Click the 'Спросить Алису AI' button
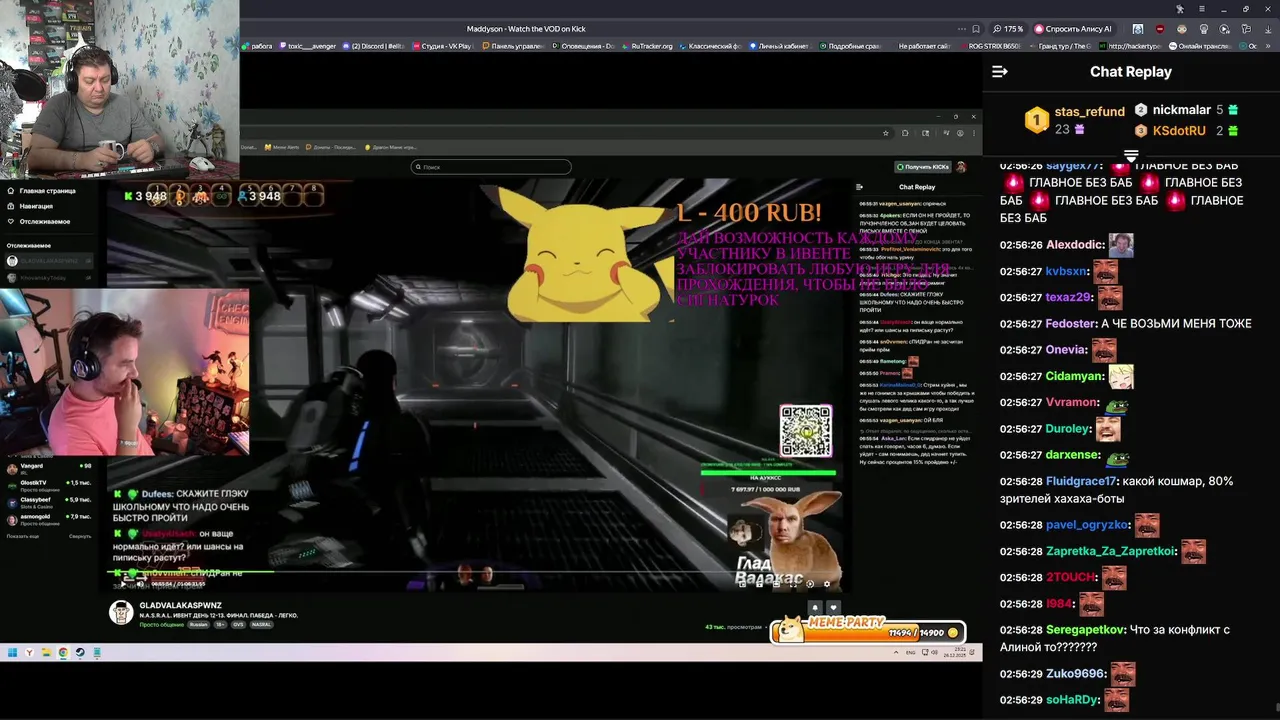 pos(1073,29)
